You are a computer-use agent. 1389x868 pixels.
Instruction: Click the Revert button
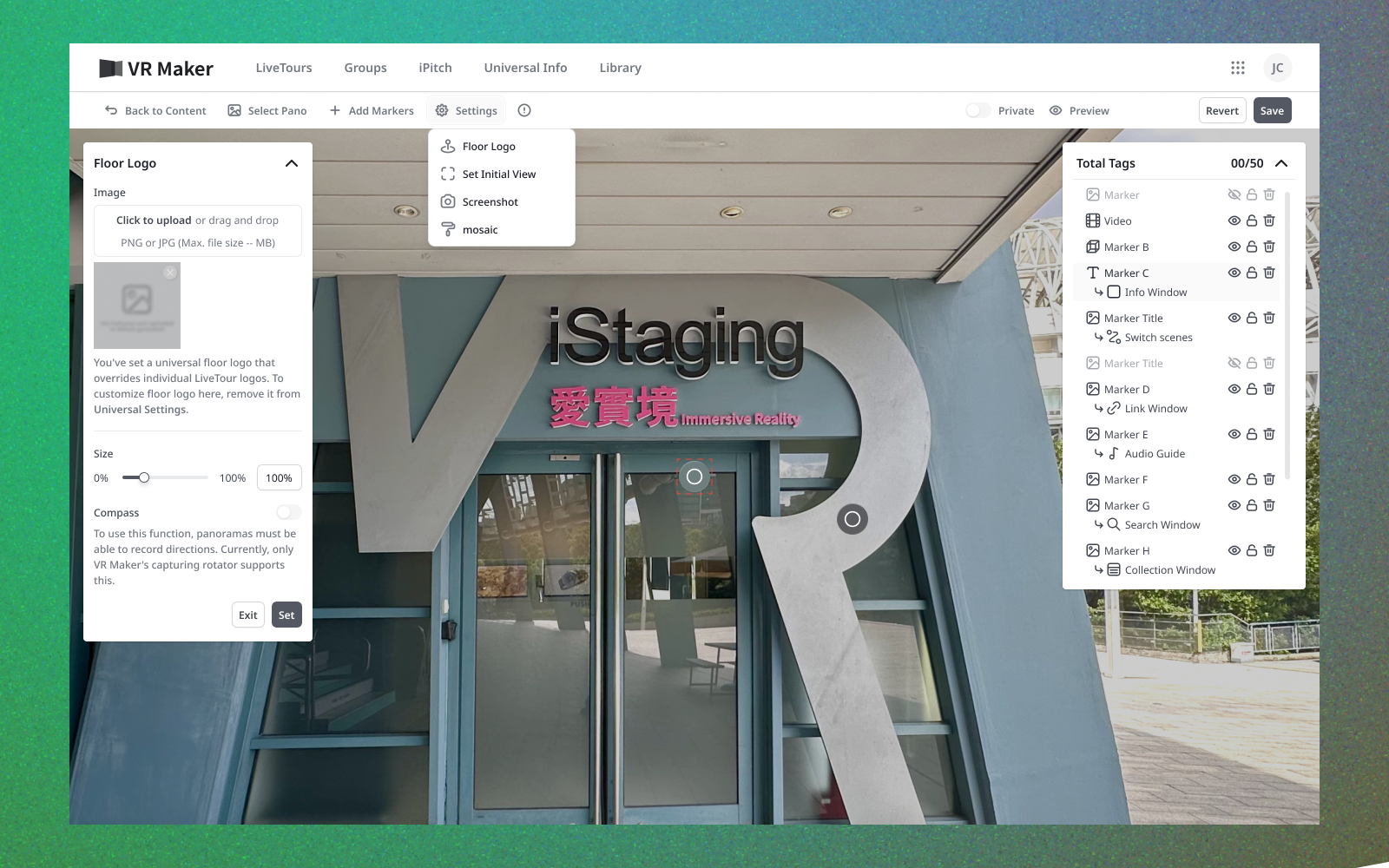[1222, 110]
